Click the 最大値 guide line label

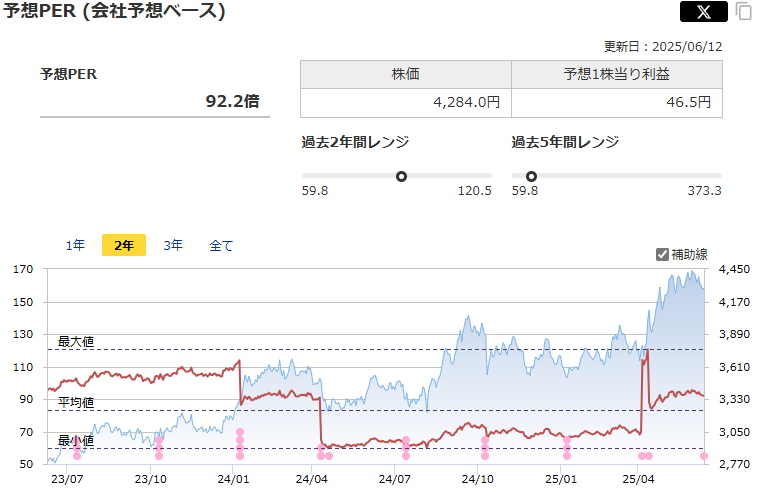tap(76, 341)
